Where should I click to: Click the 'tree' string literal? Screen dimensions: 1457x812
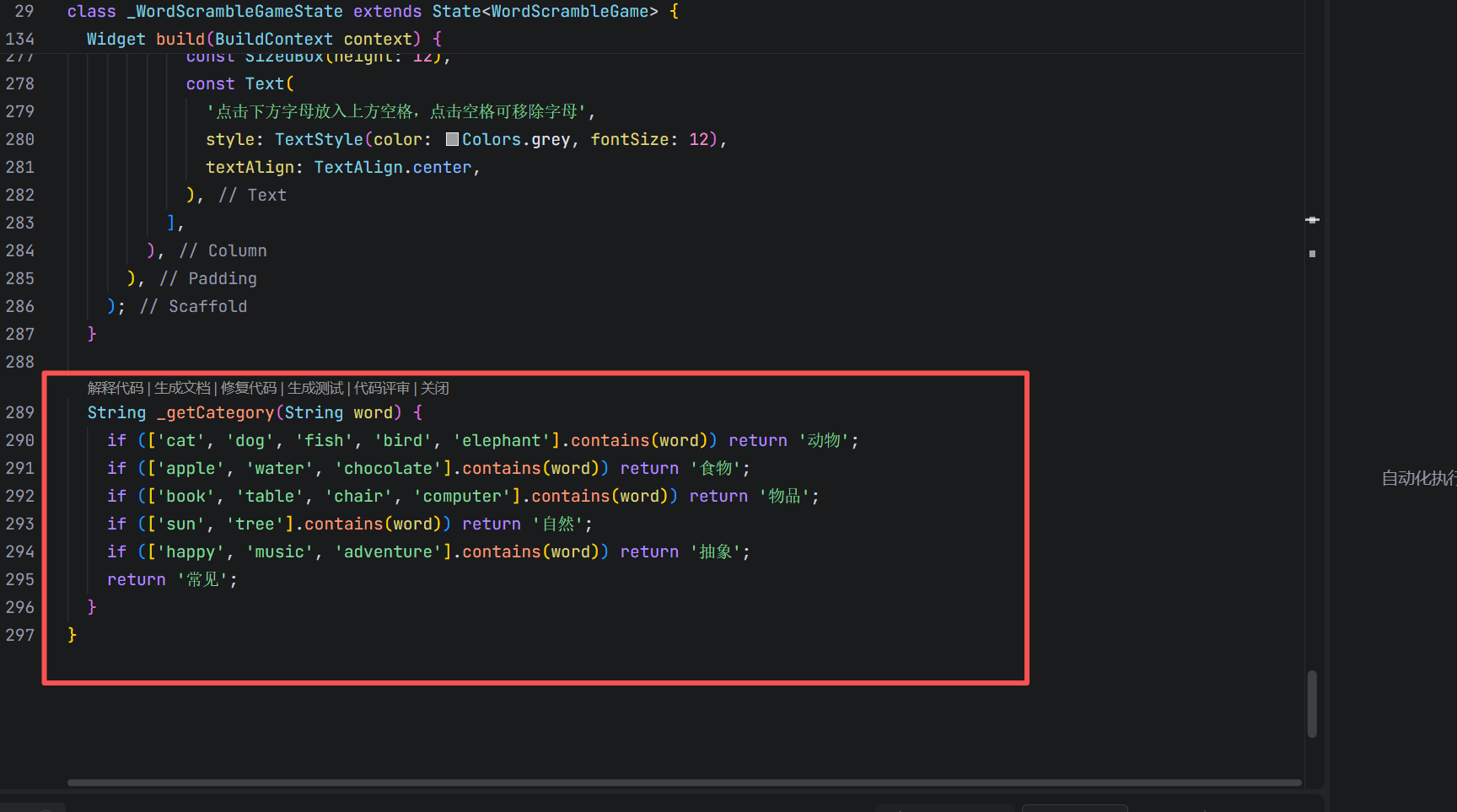(255, 524)
